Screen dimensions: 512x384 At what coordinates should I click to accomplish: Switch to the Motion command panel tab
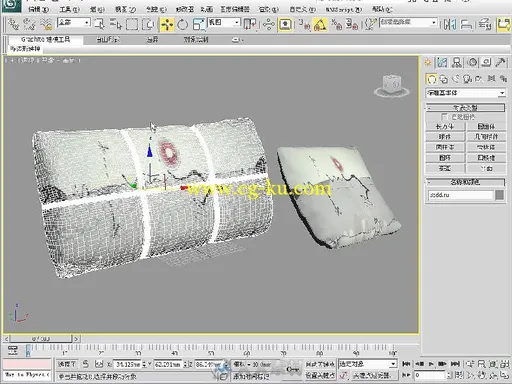pyautogui.click(x=472, y=62)
